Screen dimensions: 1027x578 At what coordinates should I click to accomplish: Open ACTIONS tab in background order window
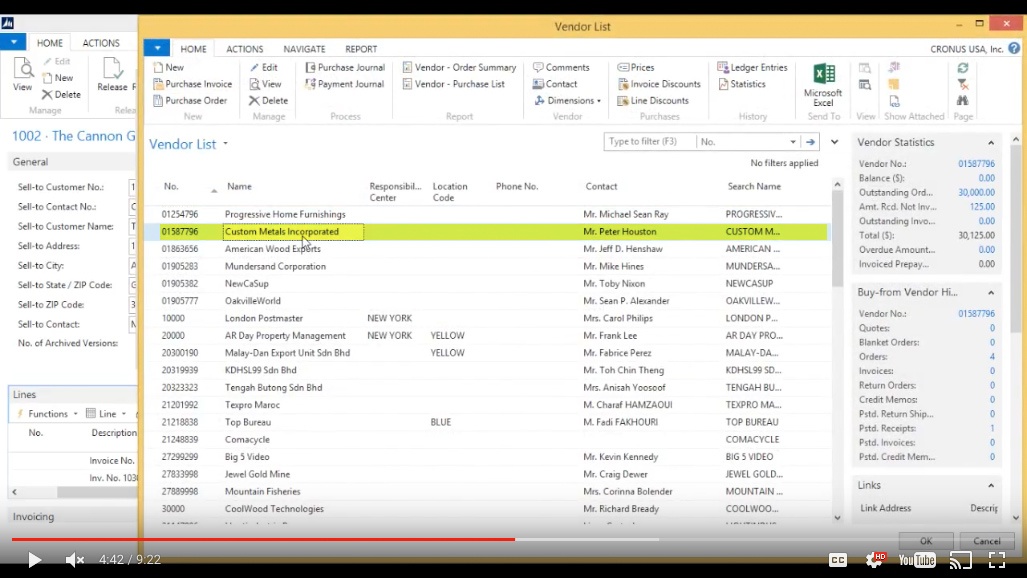[101, 43]
